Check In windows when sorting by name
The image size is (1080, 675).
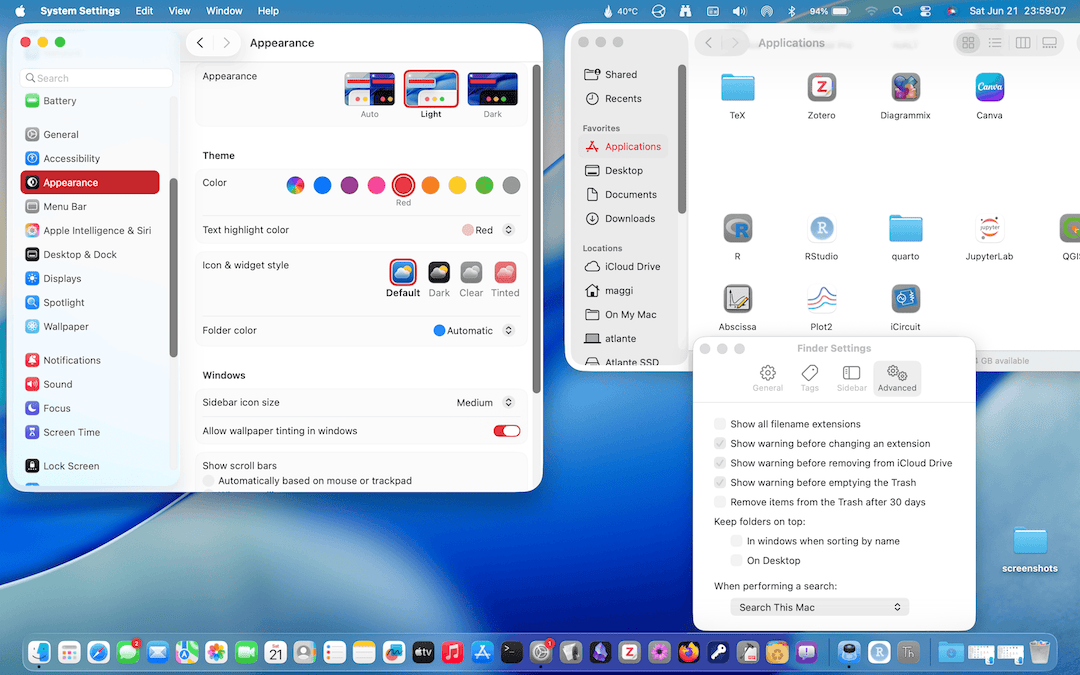(x=736, y=541)
